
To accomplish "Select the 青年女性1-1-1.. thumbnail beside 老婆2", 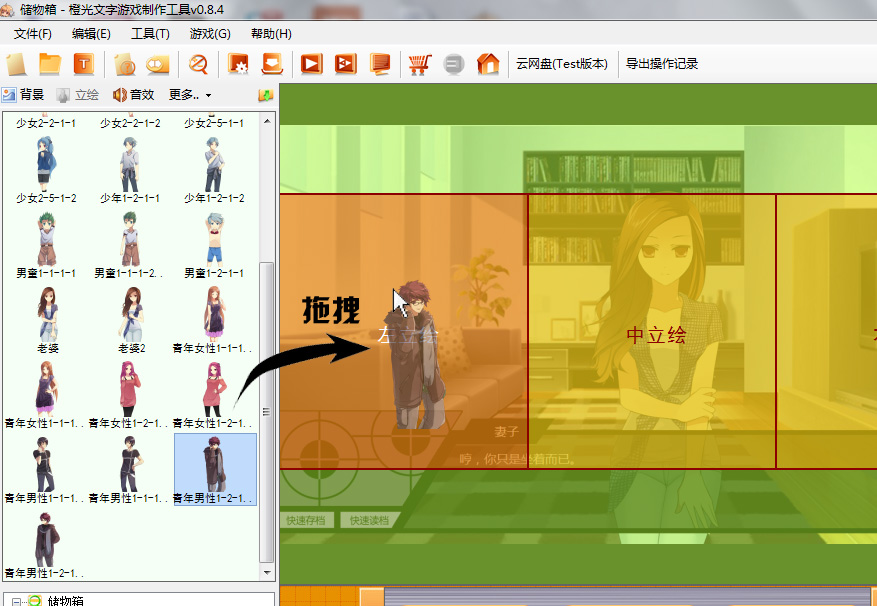I will 213,319.
